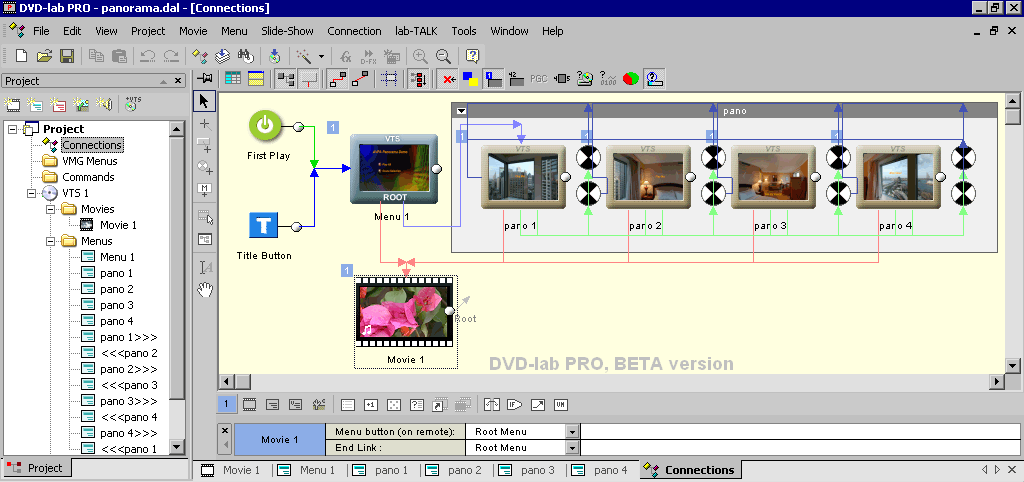Collapse the Project root tree node
This screenshot has height=482, width=1024.
[12, 129]
